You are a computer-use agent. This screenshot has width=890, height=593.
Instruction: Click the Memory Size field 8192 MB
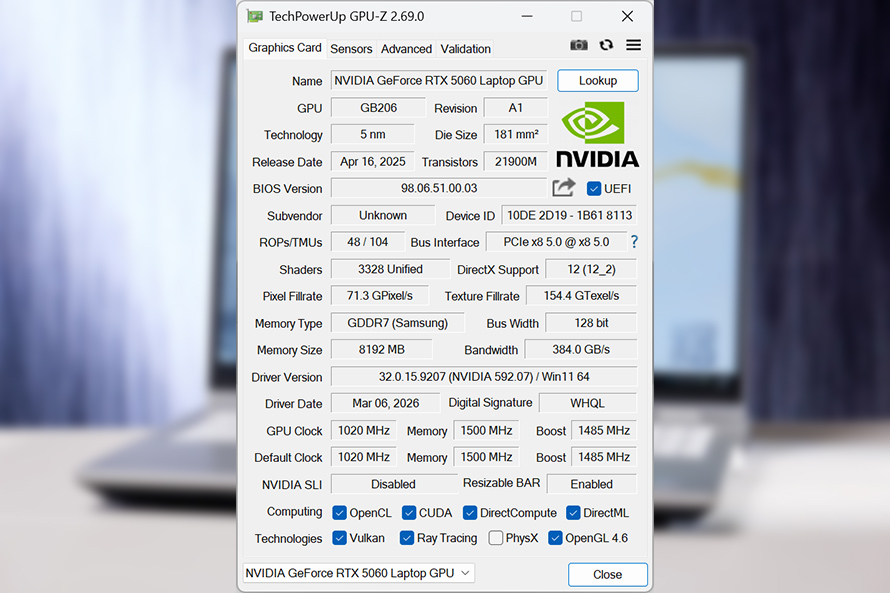click(x=381, y=350)
